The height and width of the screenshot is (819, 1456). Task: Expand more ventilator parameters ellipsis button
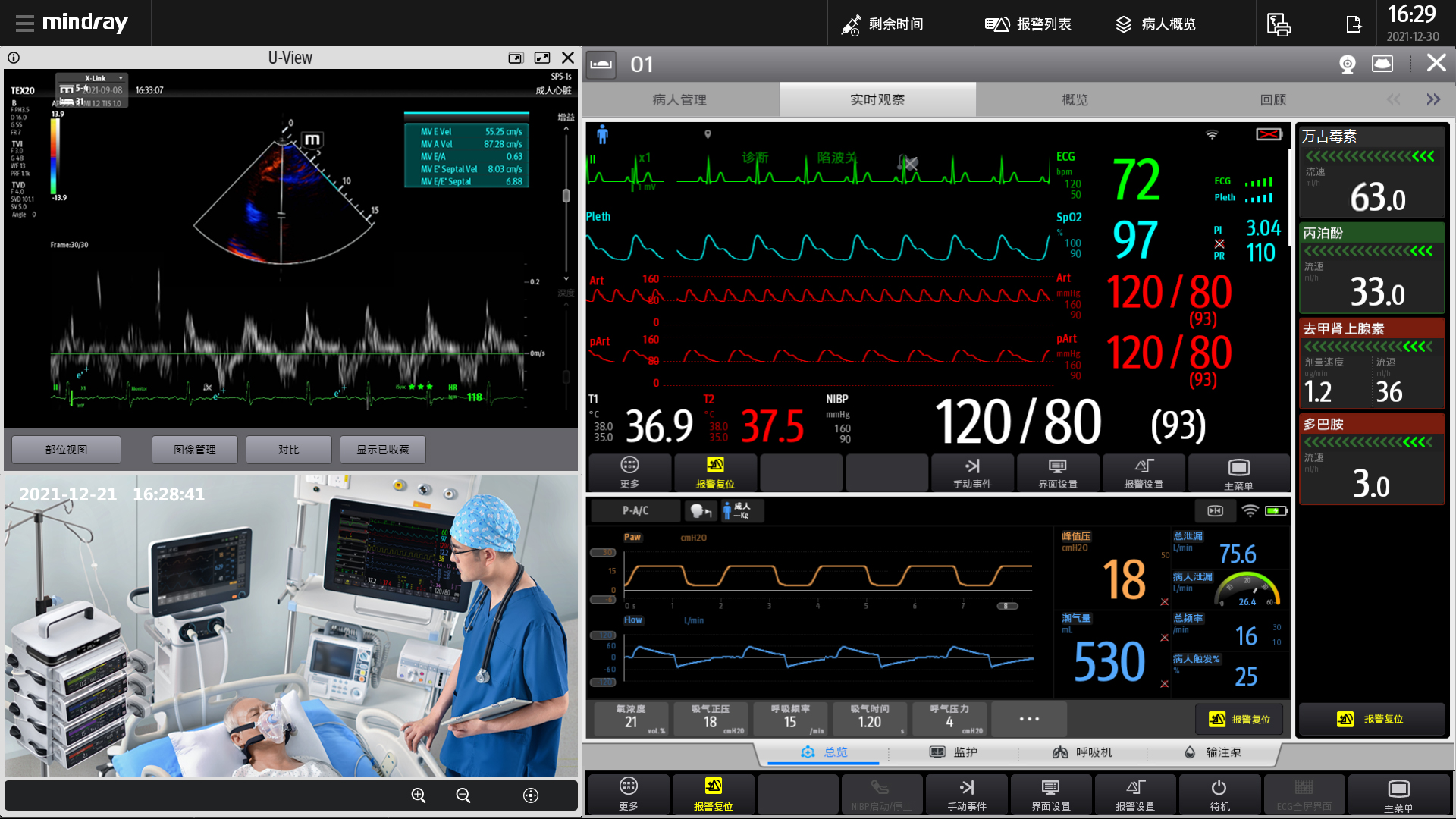coord(1029,718)
